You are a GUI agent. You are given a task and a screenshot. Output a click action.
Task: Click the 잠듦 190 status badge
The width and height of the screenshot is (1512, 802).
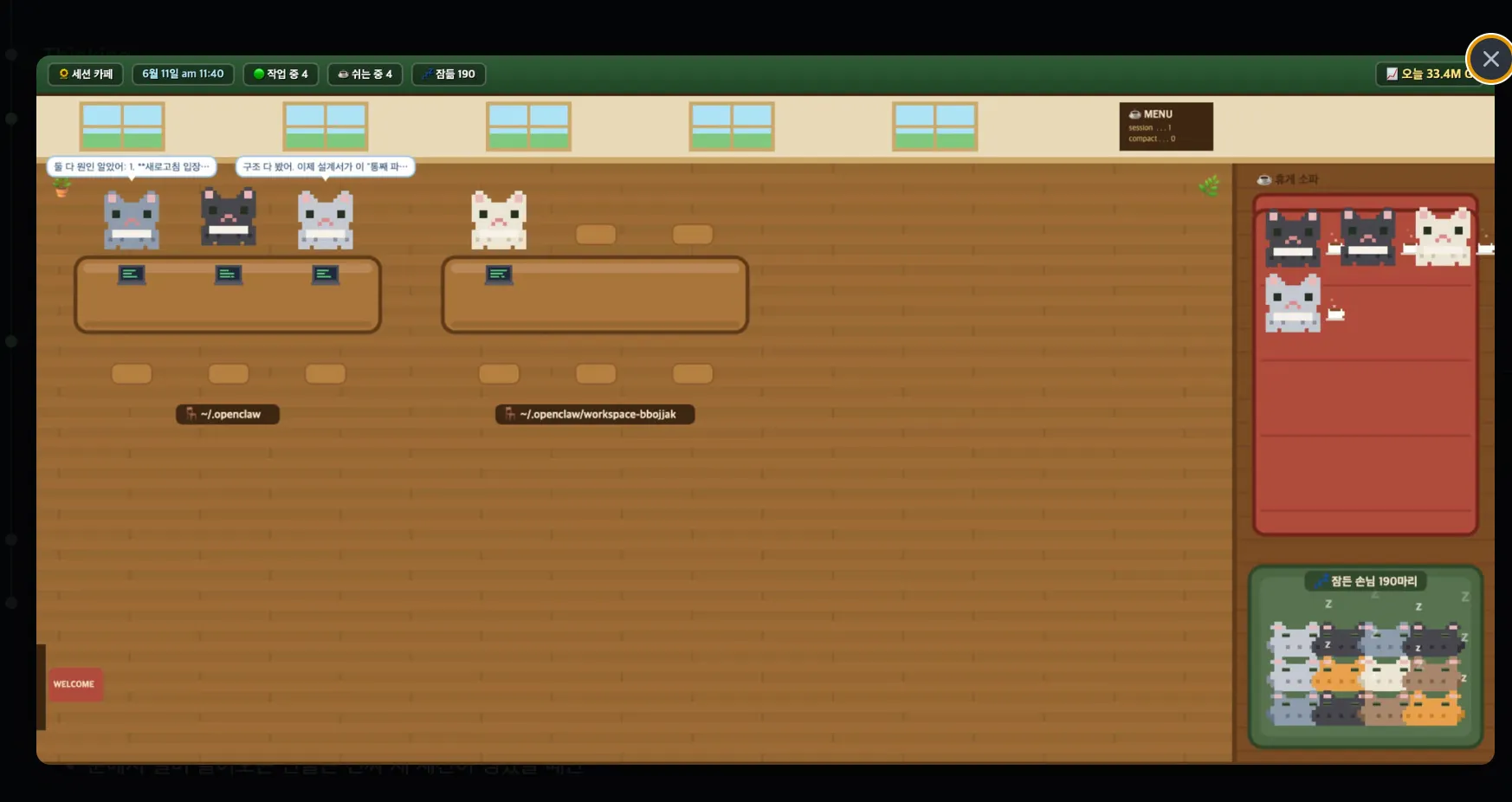click(x=449, y=74)
